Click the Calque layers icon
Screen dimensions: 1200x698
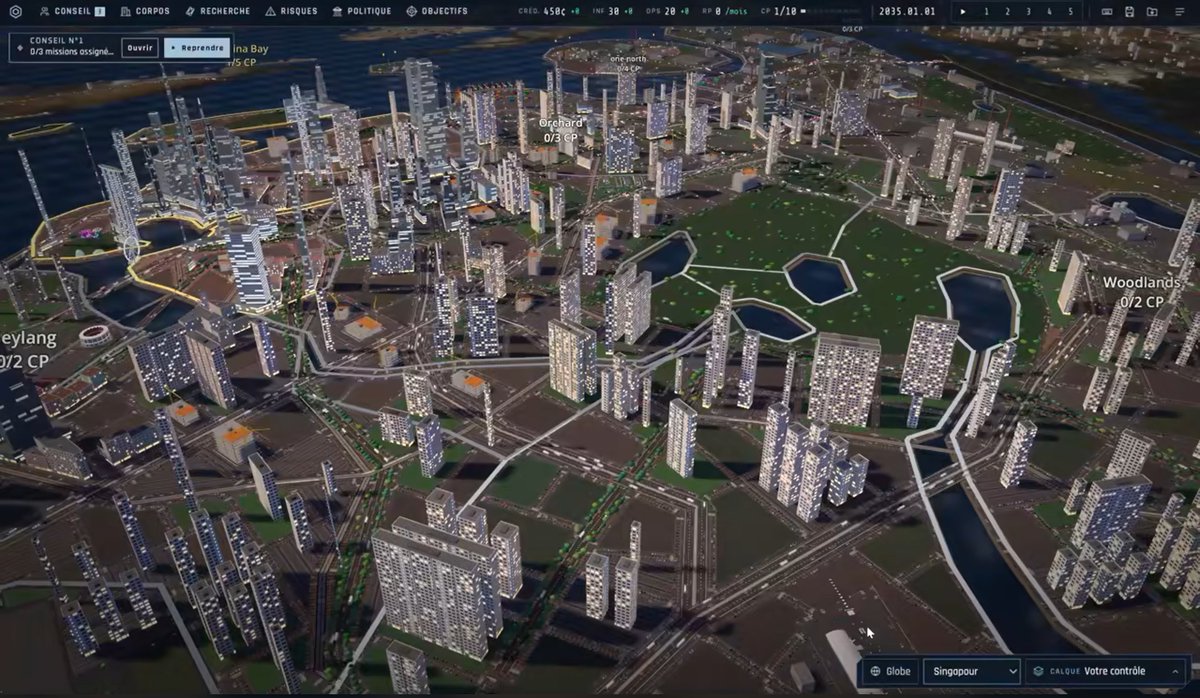(1039, 671)
